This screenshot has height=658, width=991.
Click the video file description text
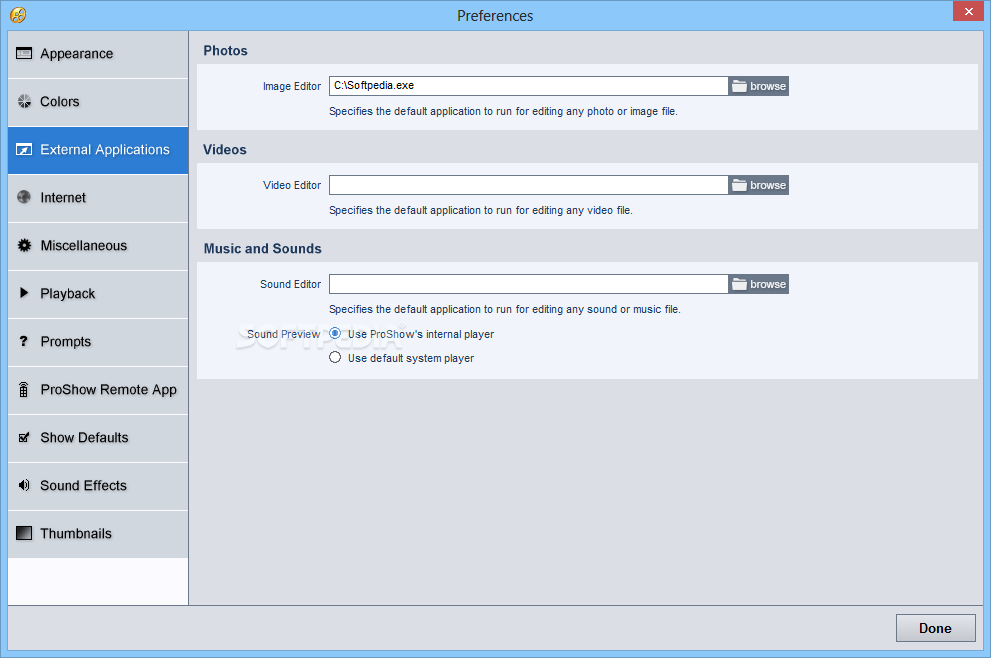pyautogui.click(x=480, y=210)
